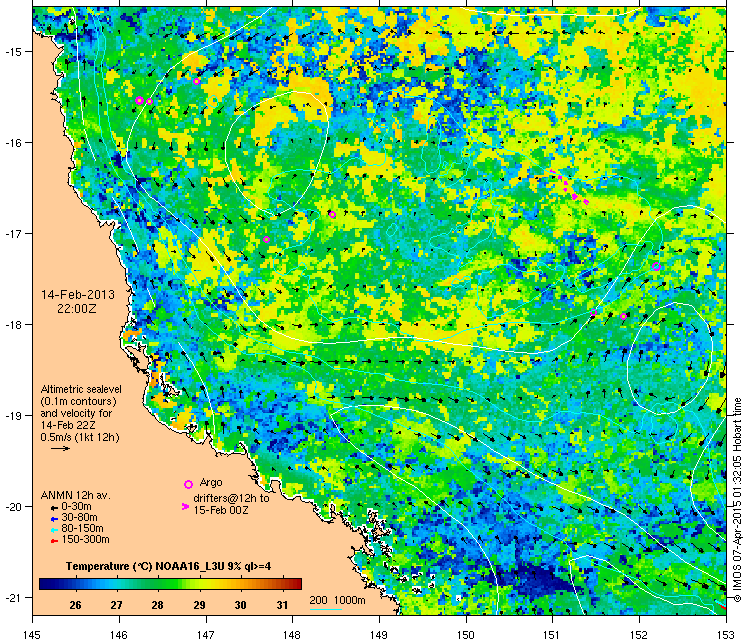Click the green 28°C region of colorbar
750x640 pixels.
click(158, 584)
